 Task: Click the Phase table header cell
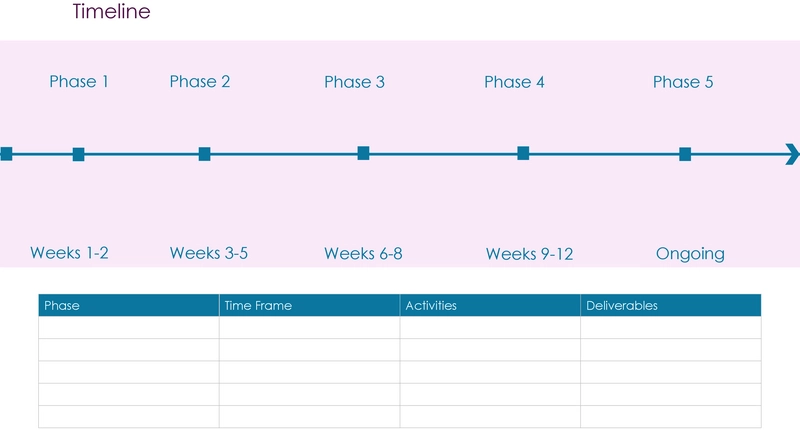[129, 306]
